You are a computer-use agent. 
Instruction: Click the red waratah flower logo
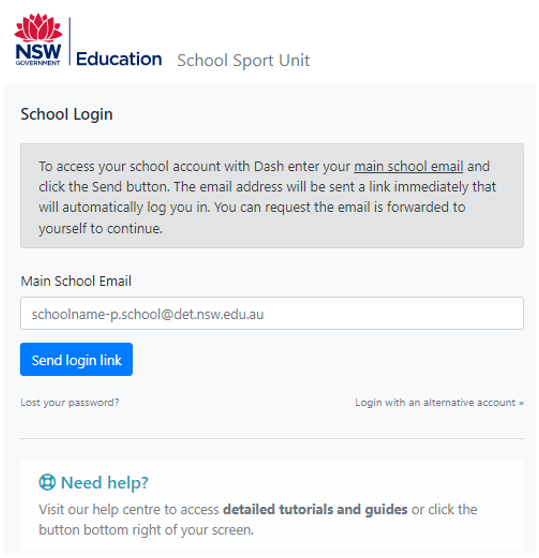pos(38,28)
